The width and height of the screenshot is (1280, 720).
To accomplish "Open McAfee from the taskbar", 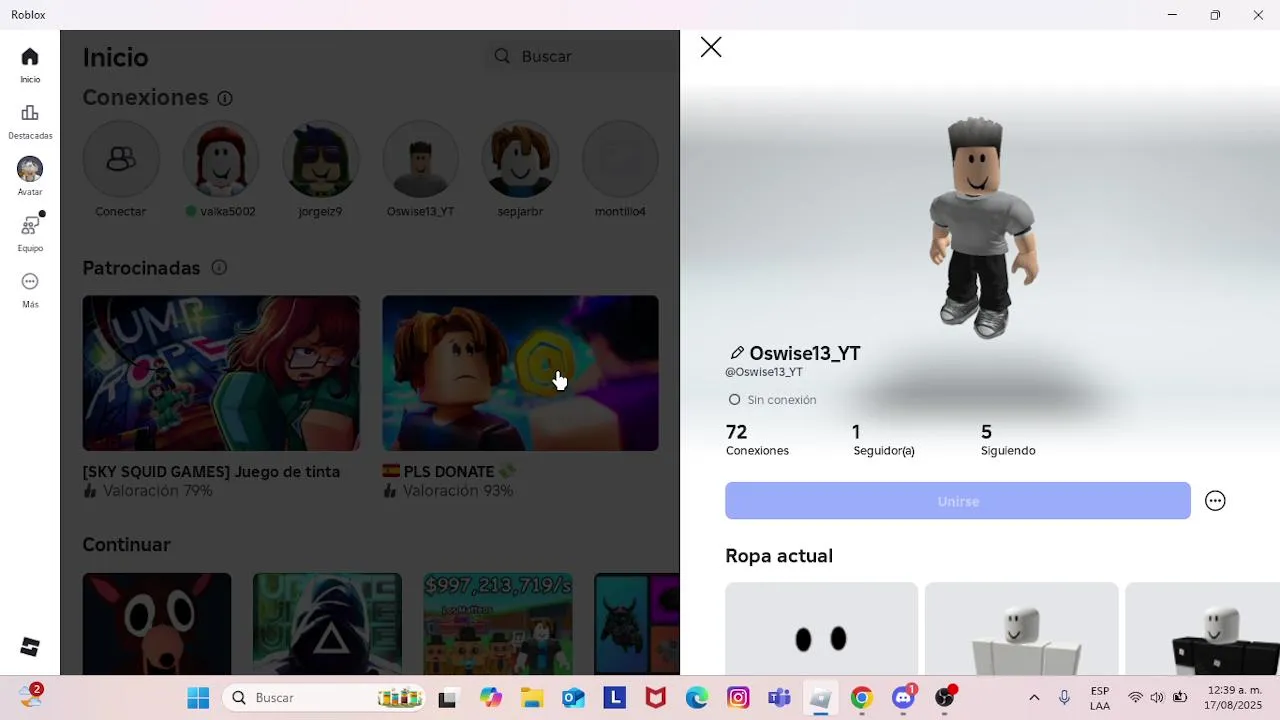I will coord(656,698).
